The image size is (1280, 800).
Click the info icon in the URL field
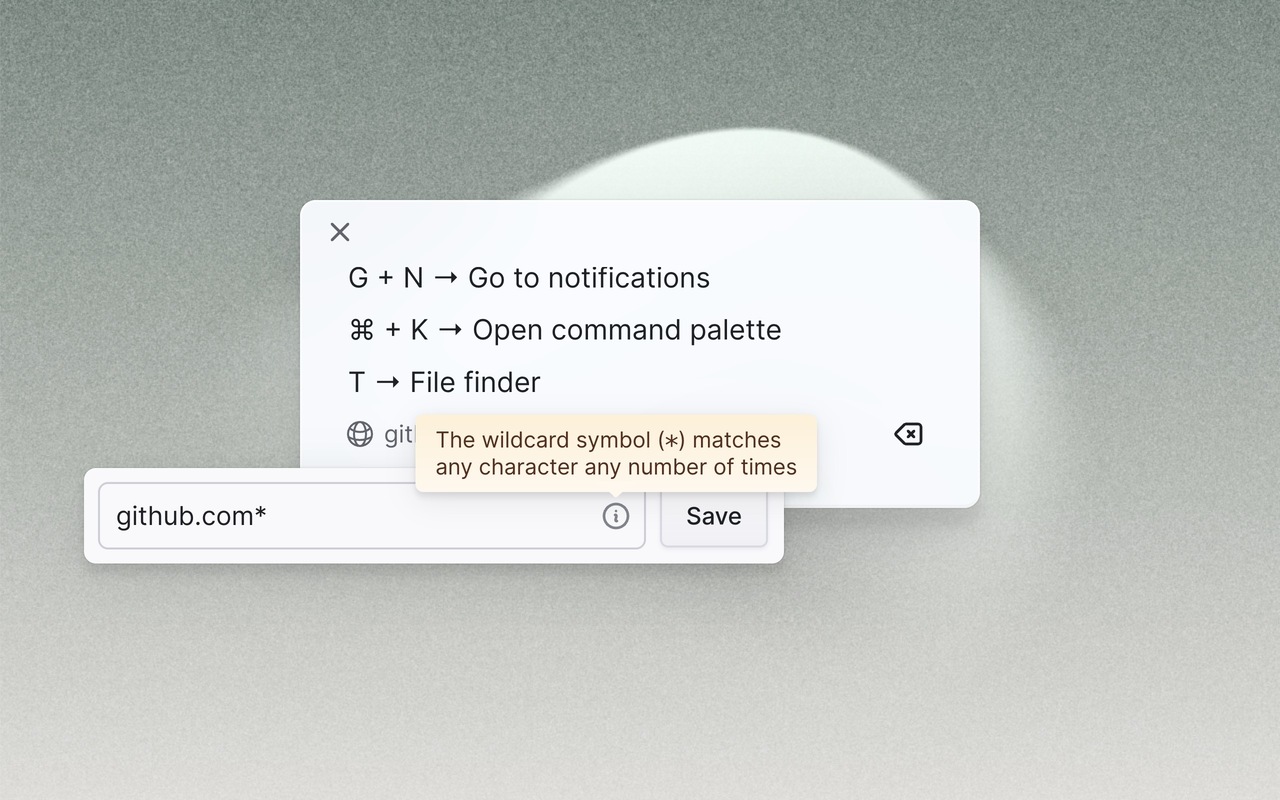pos(616,516)
